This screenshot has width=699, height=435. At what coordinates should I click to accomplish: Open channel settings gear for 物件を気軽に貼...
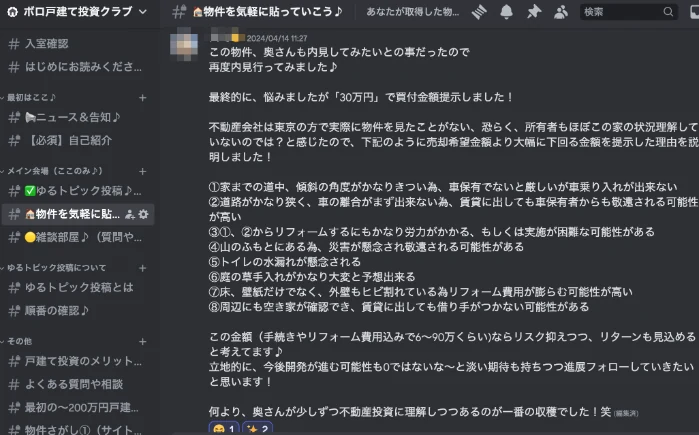(x=144, y=214)
